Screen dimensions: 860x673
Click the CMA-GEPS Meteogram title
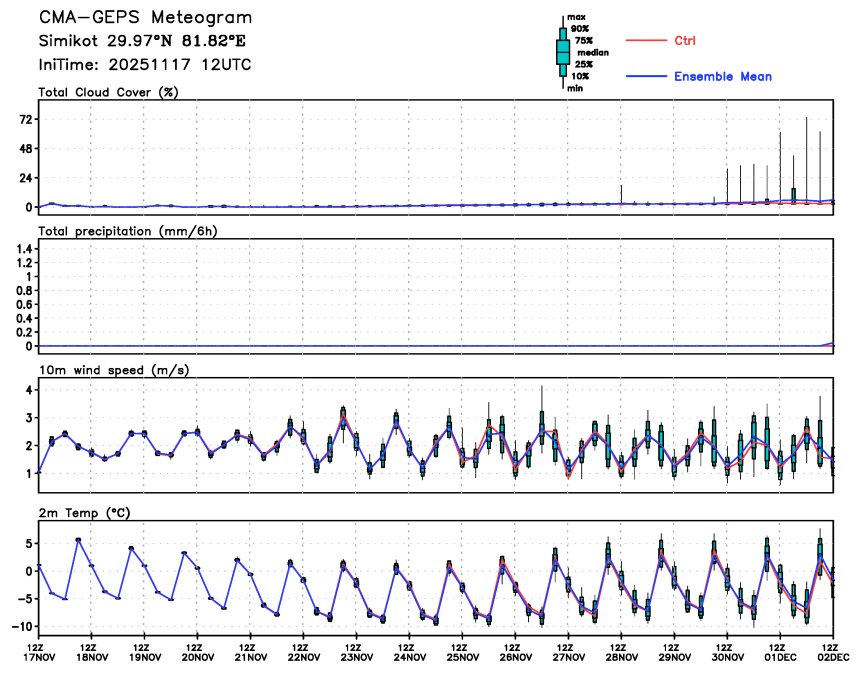coord(145,18)
